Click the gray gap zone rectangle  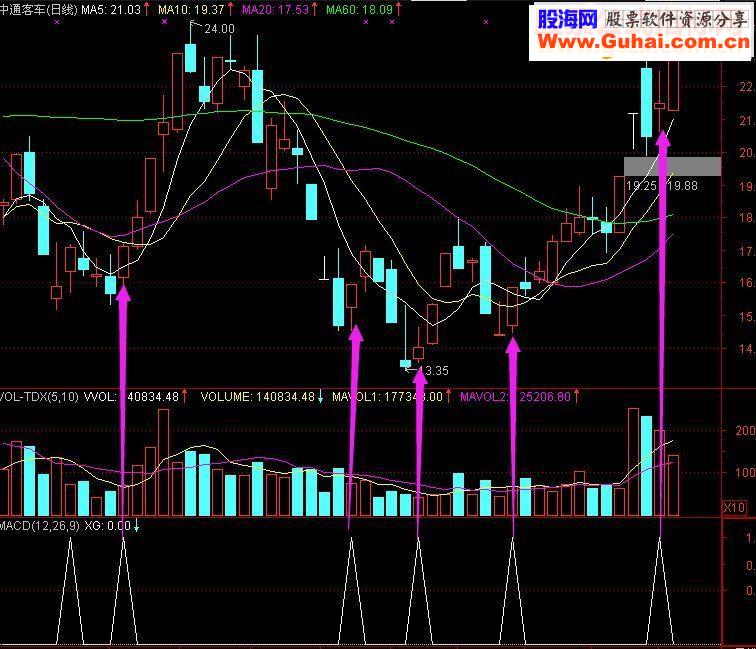pos(673,166)
